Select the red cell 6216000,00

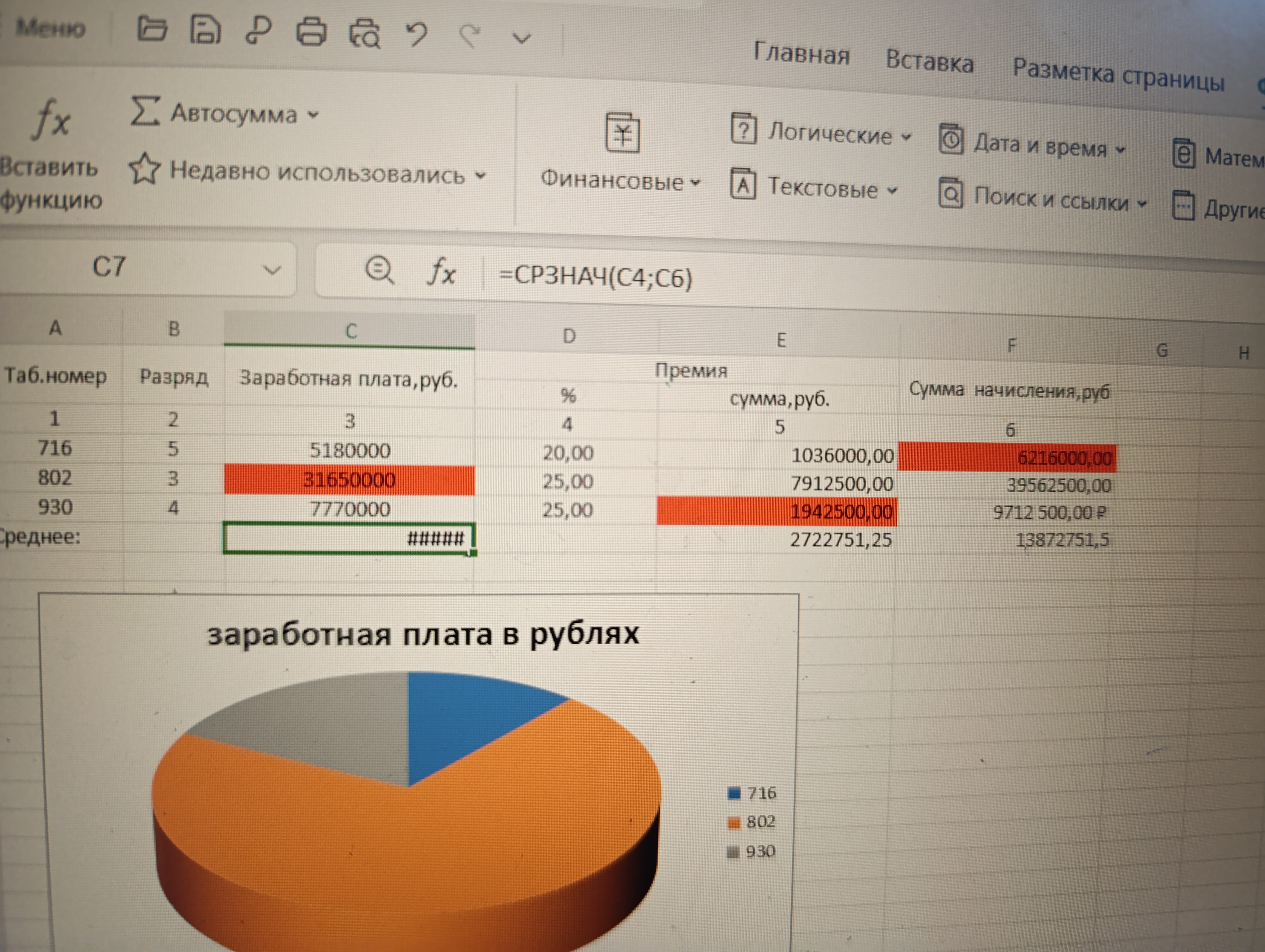click(x=1007, y=458)
